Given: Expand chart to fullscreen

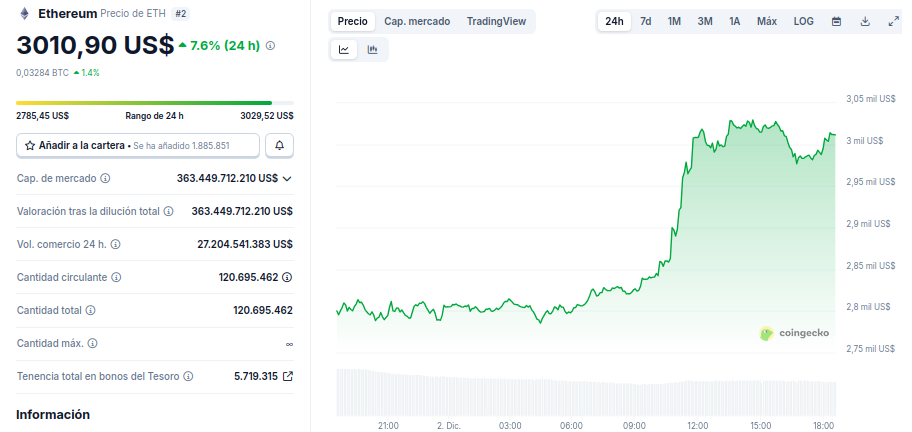Looking at the screenshot, I should click(x=893, y=21).
